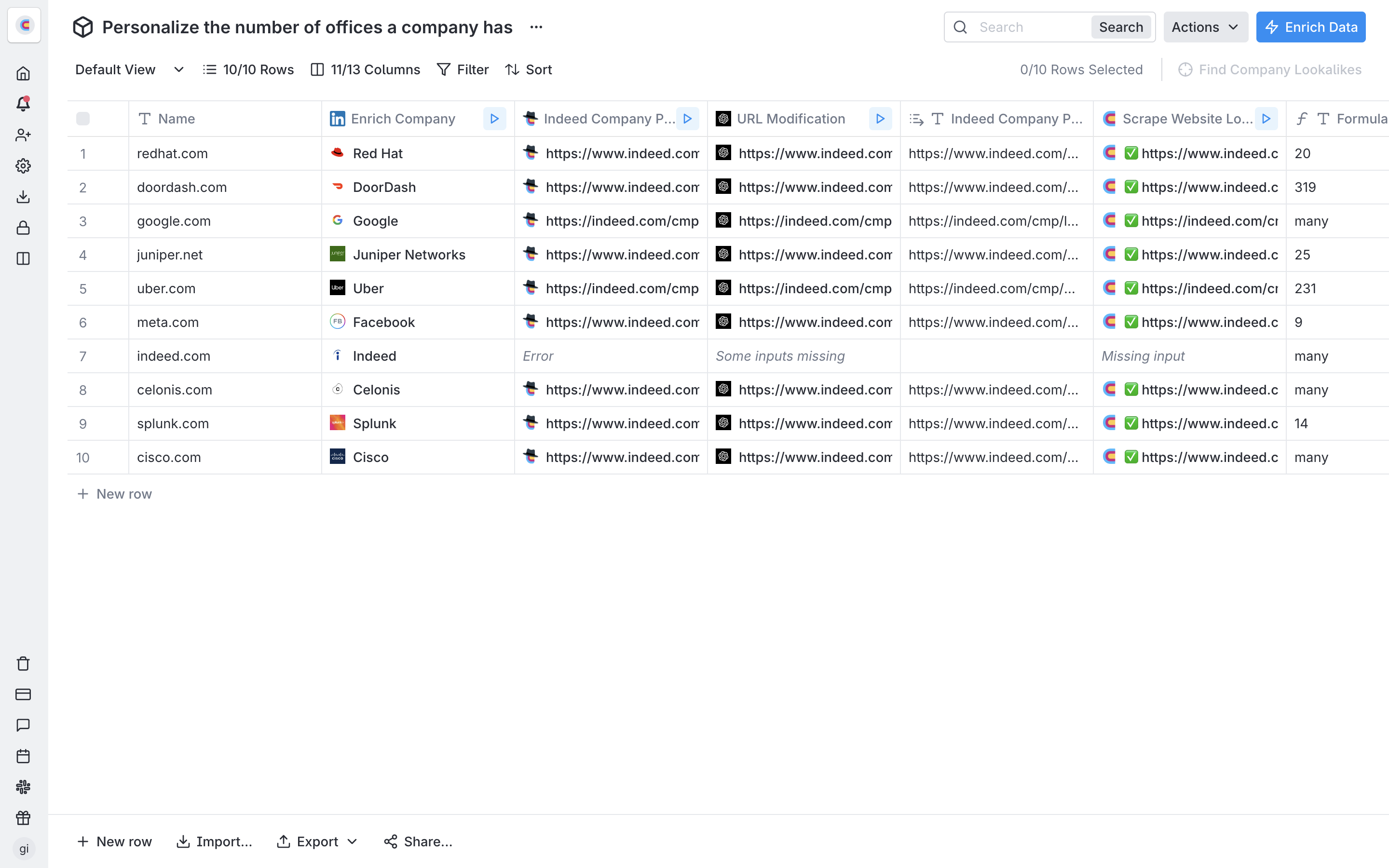Open the table title ellipsis menu
The width and height of the screenshot is (1389, 868).
tap(536, 27)
